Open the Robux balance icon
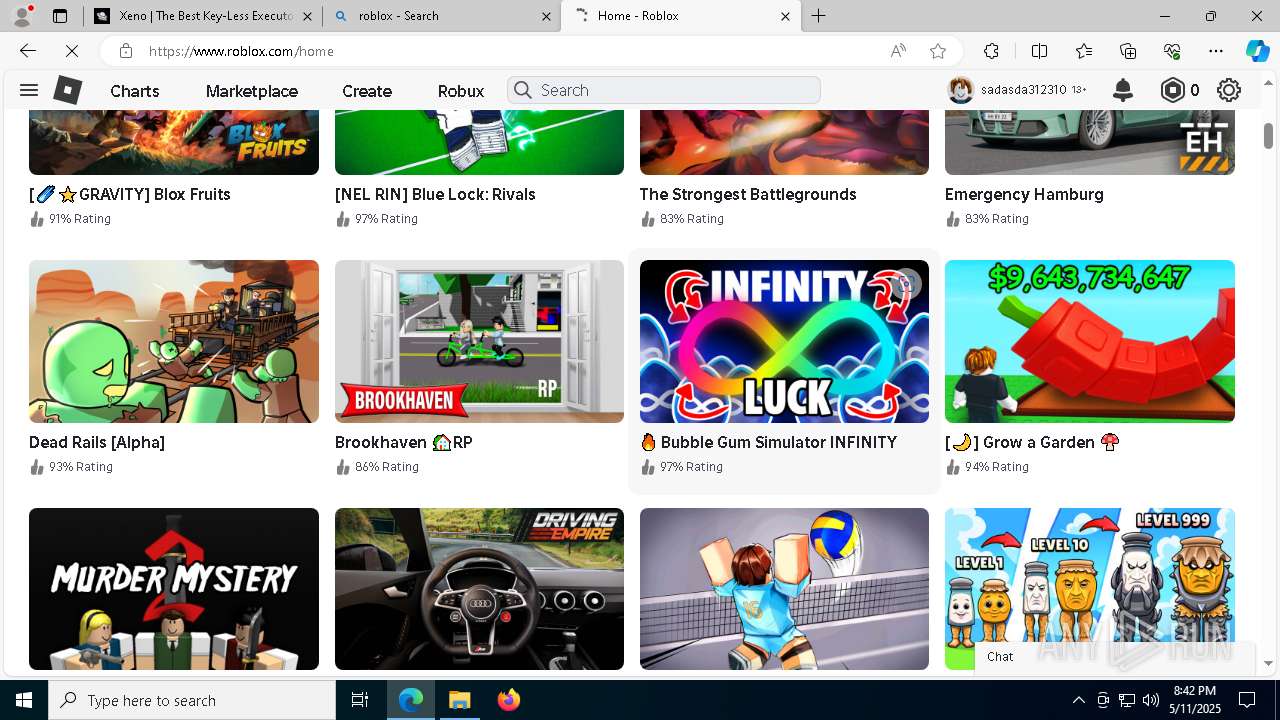The width and height of the screenshot is (1280, 720). (x=1172, y=90)
